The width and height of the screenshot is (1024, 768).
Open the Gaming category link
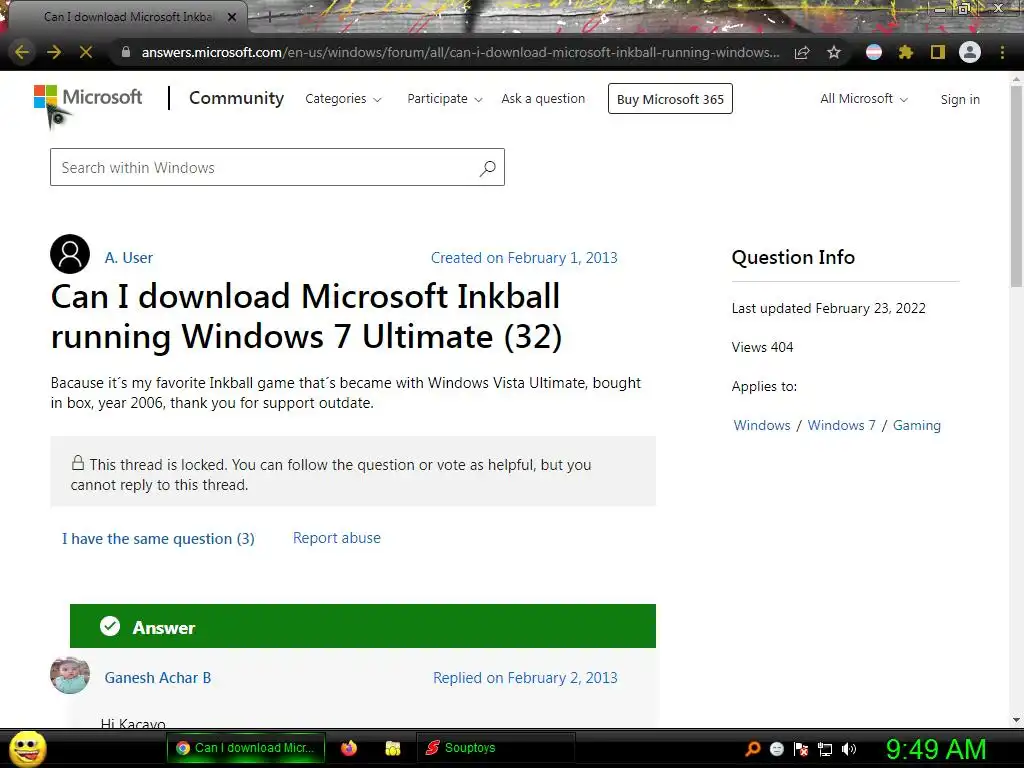click(x=917, y=425)
